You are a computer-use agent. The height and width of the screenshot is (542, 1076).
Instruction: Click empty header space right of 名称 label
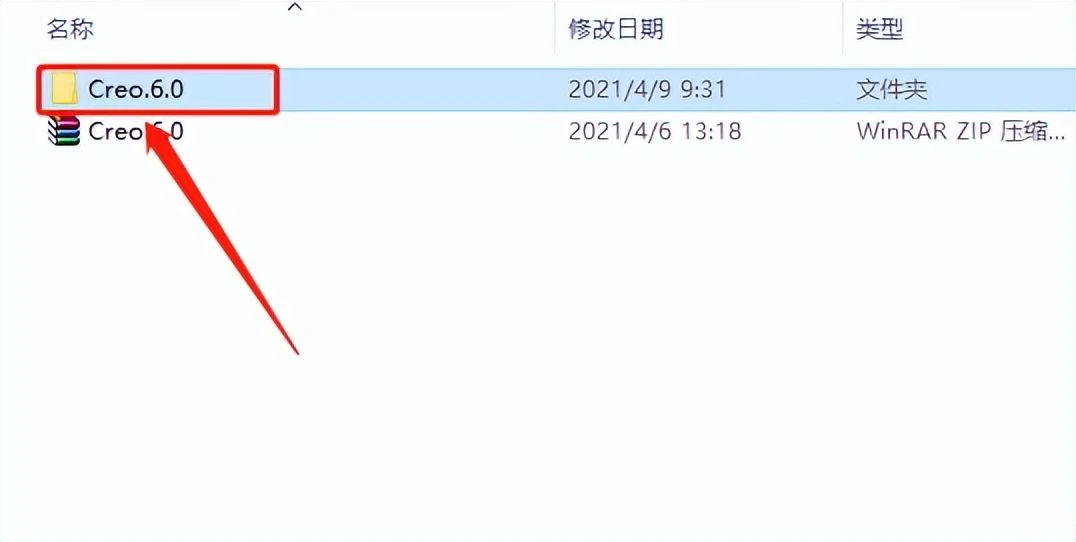click(192, 30)
